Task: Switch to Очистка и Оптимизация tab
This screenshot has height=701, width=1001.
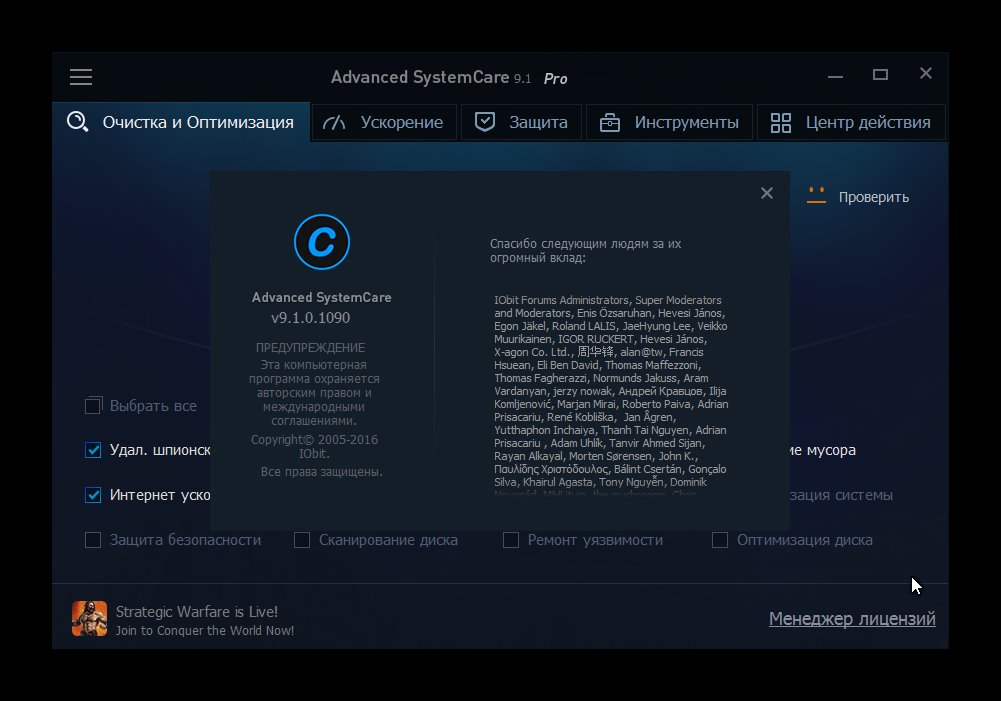Action: click(181, 122)
